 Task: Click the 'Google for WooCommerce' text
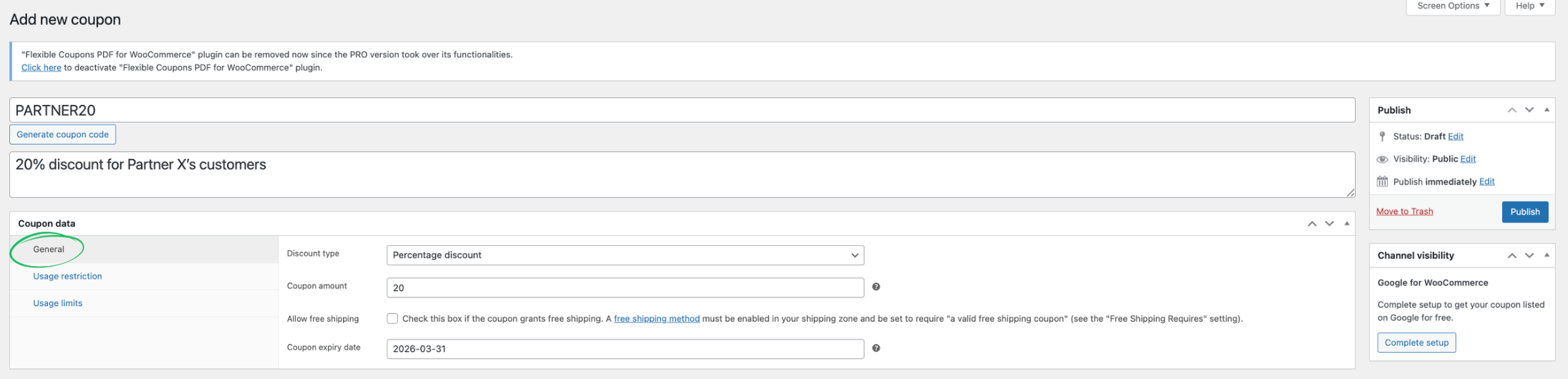point(1433,283)
